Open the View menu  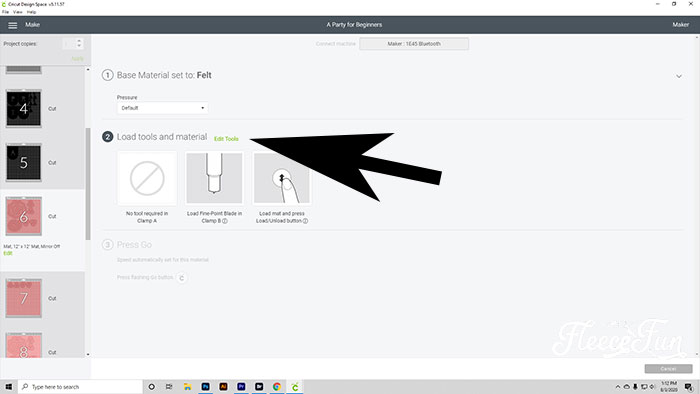tap(18, 12)
